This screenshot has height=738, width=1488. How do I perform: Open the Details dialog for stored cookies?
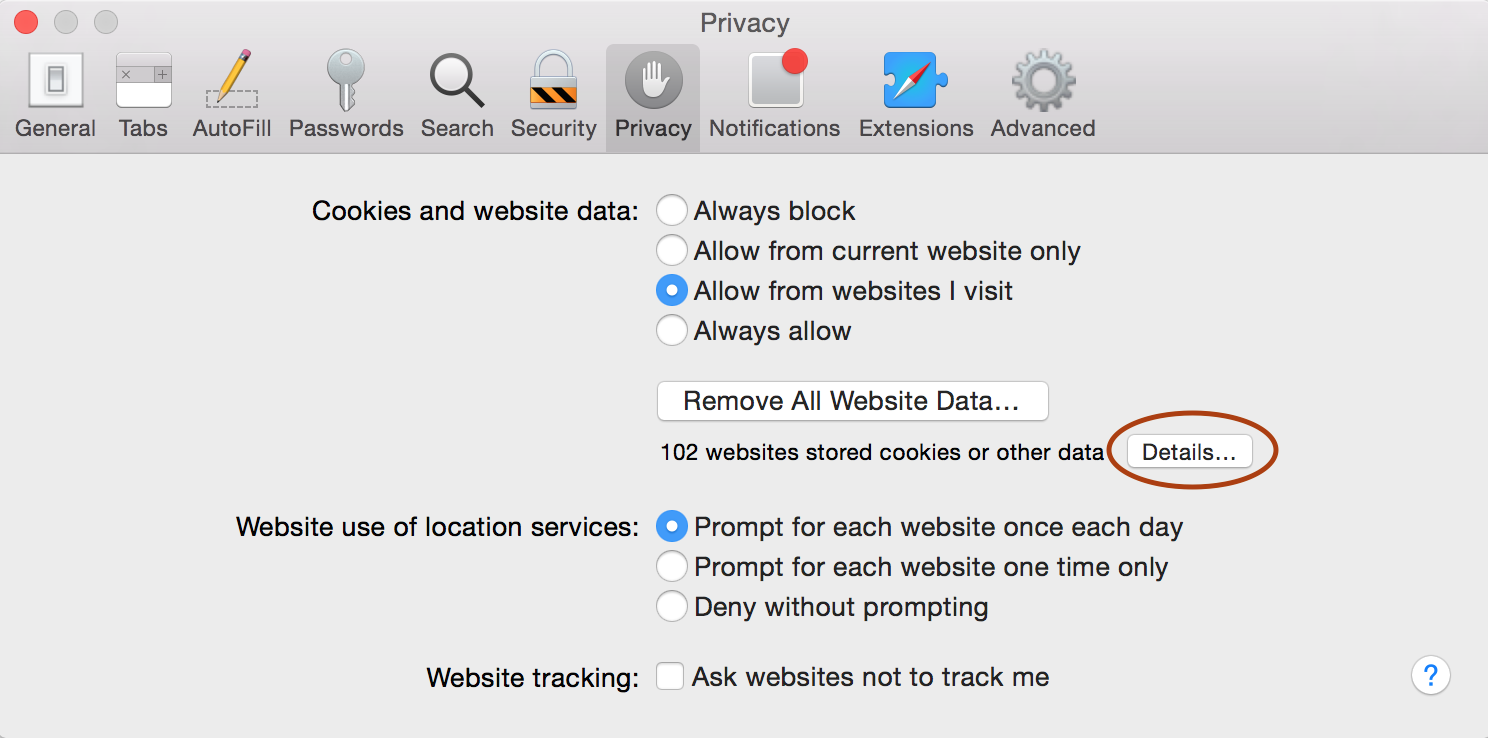[1188, 451]
